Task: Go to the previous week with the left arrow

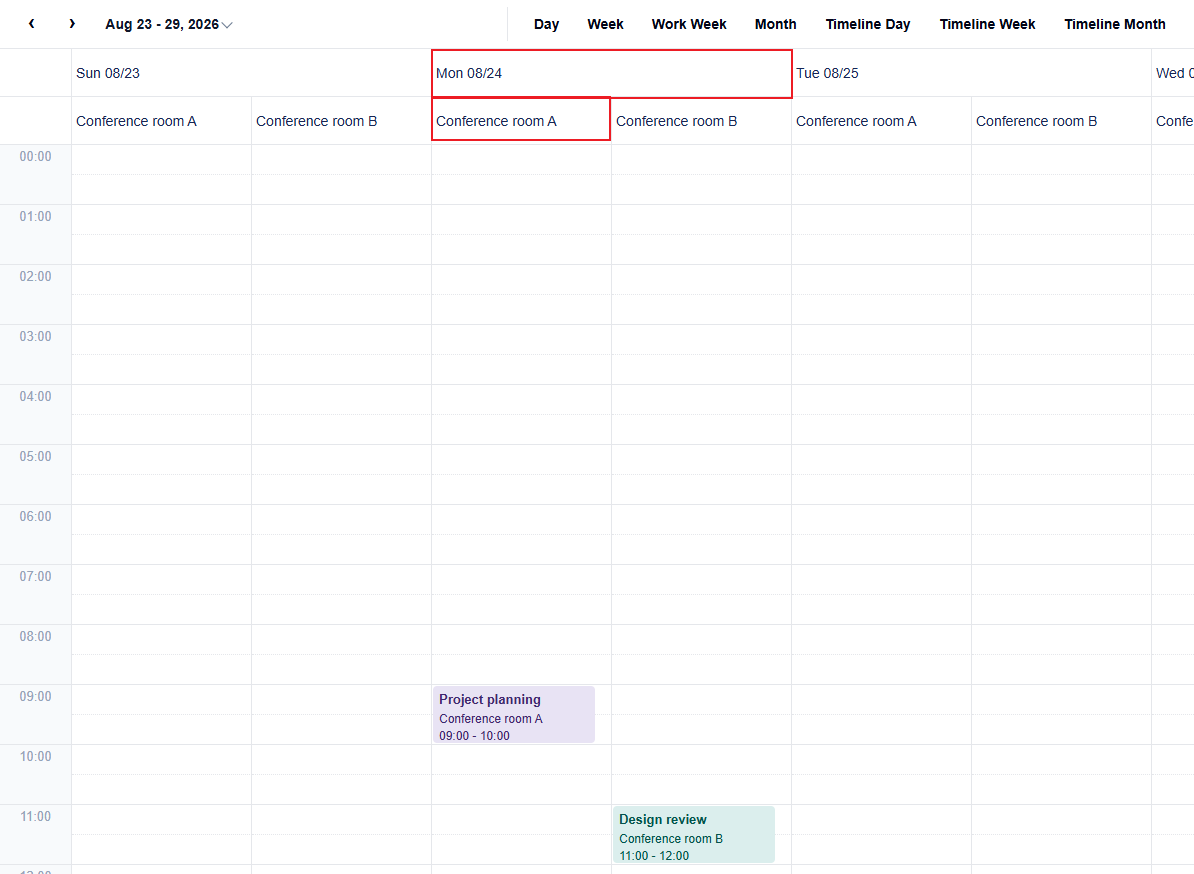Action: 31,24
